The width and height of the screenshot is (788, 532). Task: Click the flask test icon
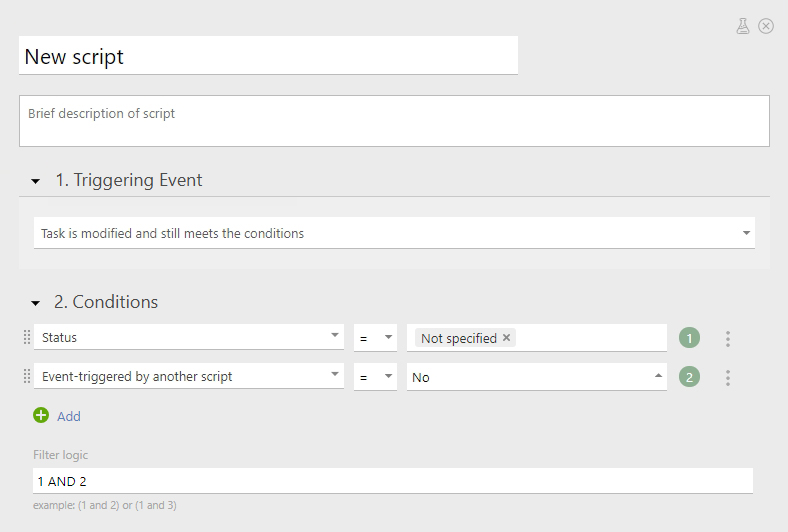point(743,26)
